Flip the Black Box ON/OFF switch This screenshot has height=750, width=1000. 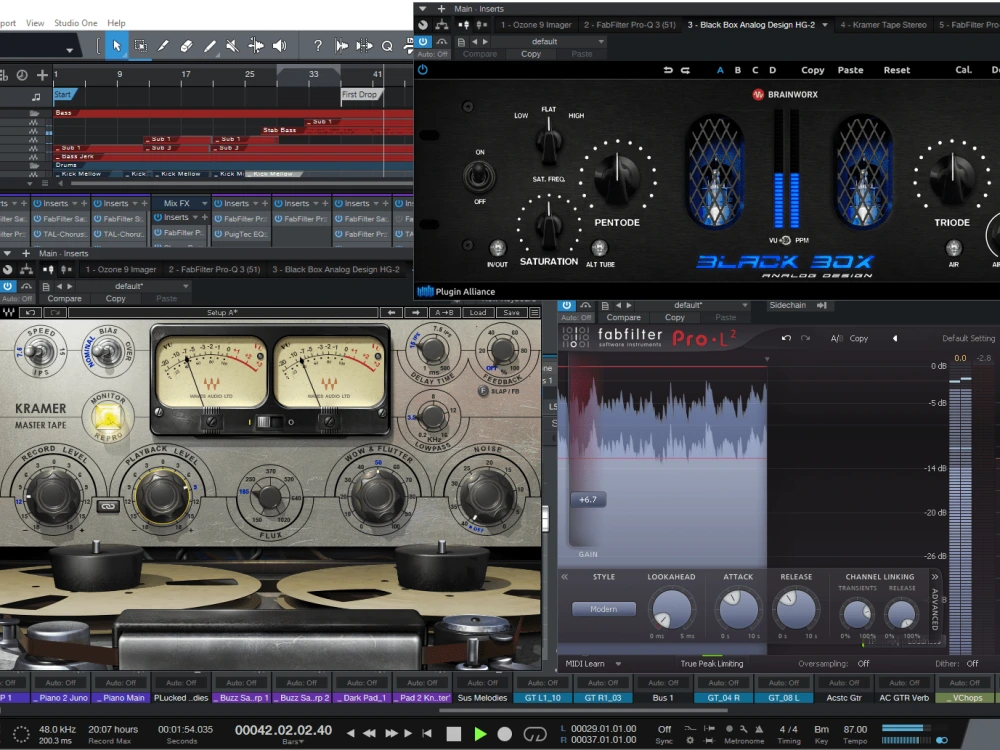click(479, 176)
